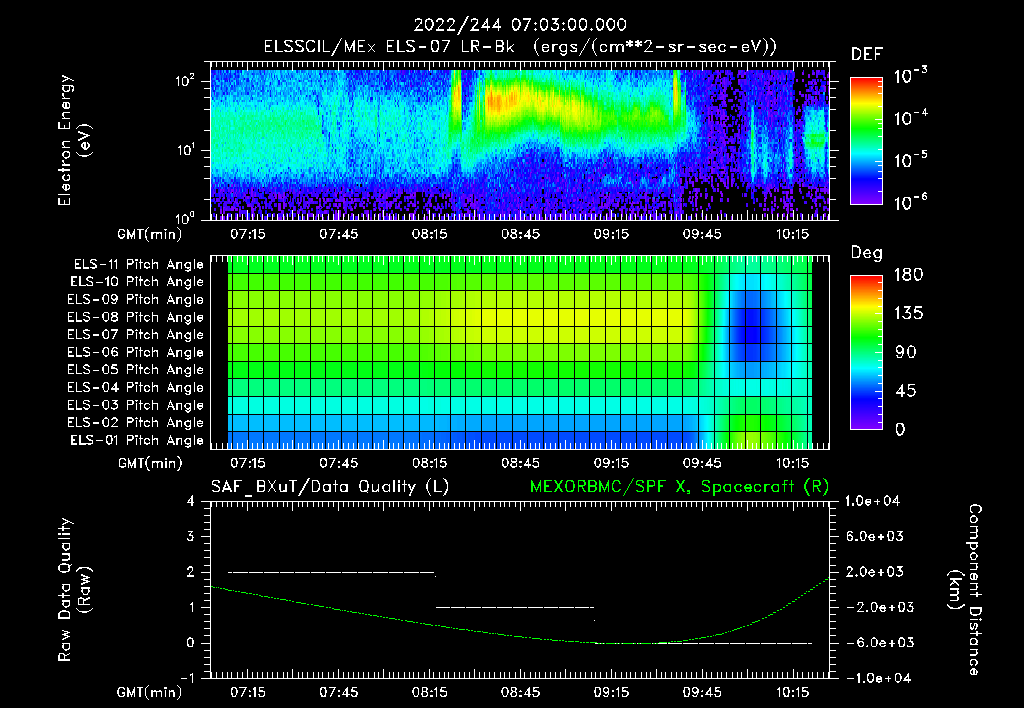Click the 180 degree scale value
The height and width of the screenshot is (708, 1024).
point(908,275)
